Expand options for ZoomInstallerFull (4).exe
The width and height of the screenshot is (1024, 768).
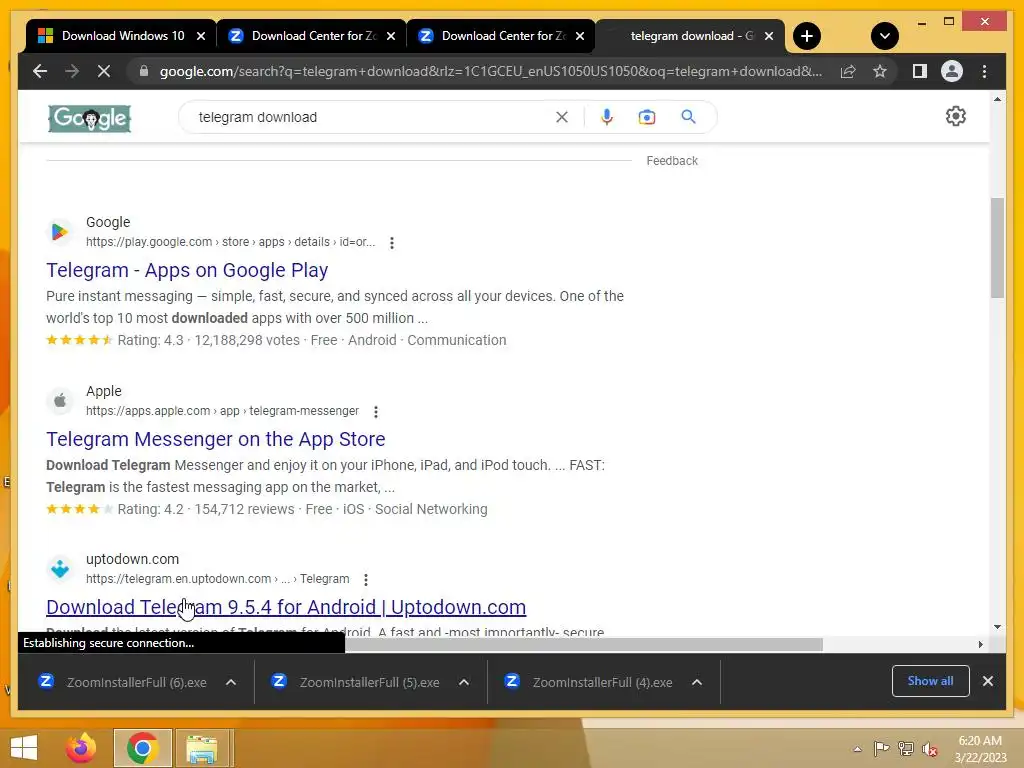tap(697, 682)
